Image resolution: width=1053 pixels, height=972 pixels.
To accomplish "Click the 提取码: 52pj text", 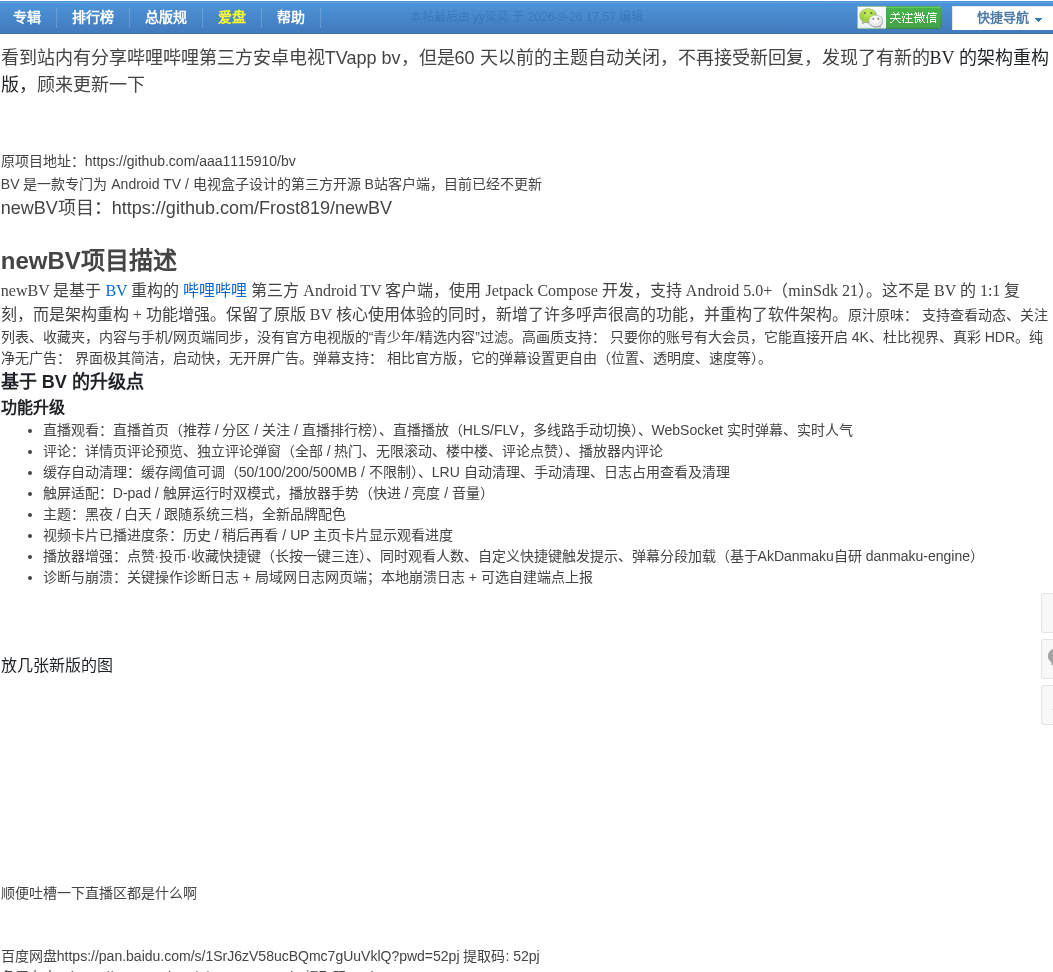I will point(501,956).
